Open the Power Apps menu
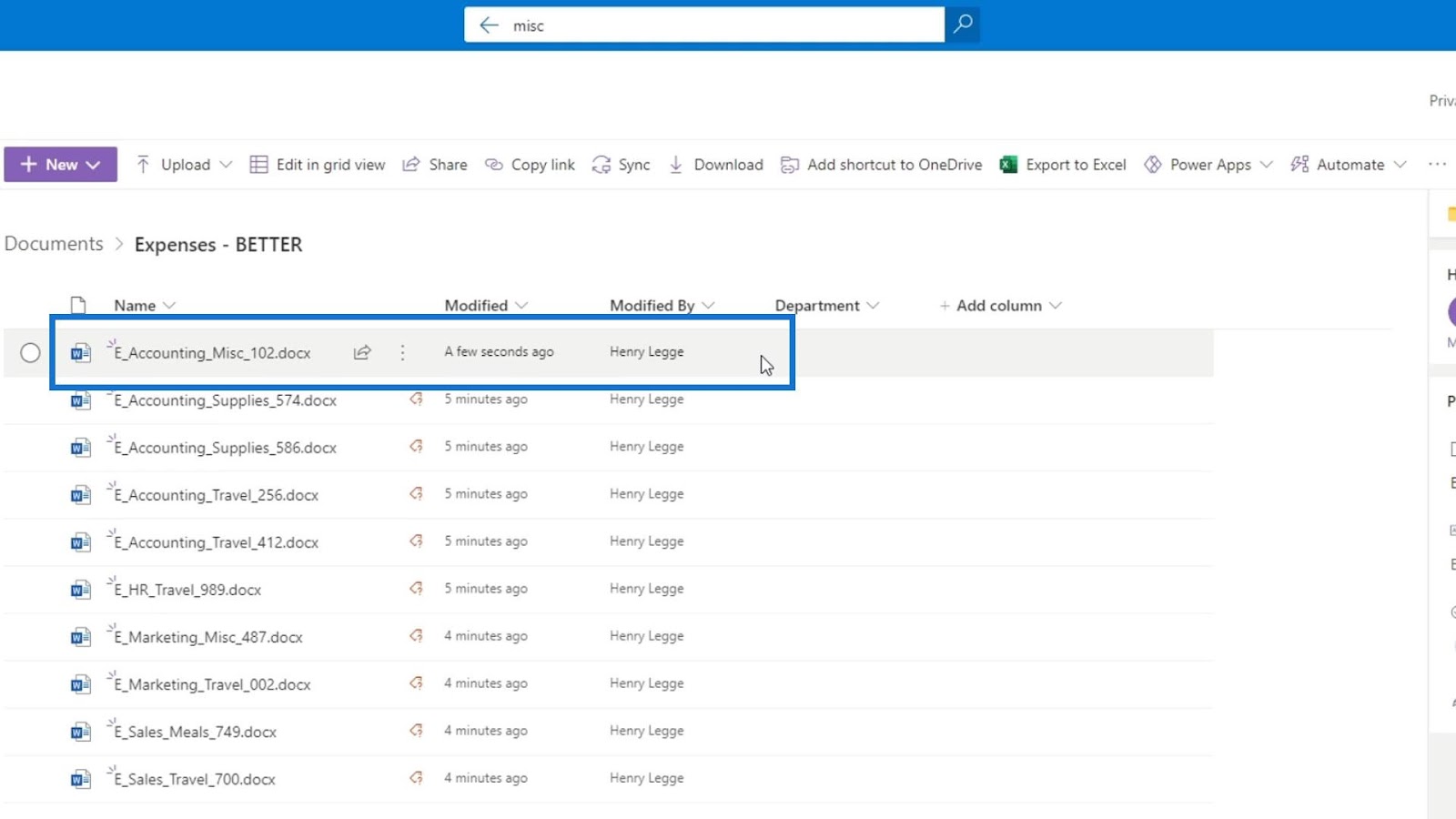Viewport: 1456px width, 819px height. [1208, 165]
